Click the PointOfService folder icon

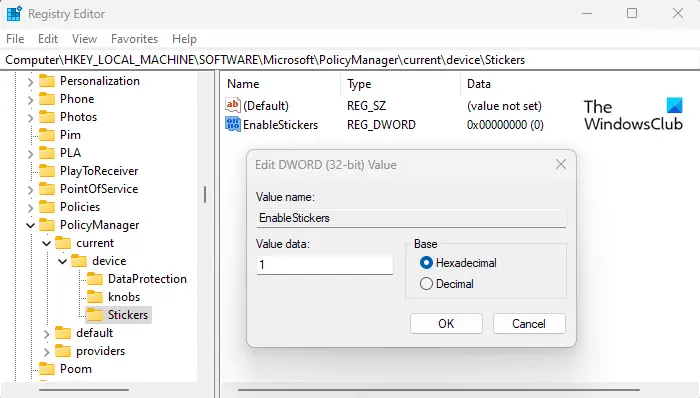click(46, 189)
